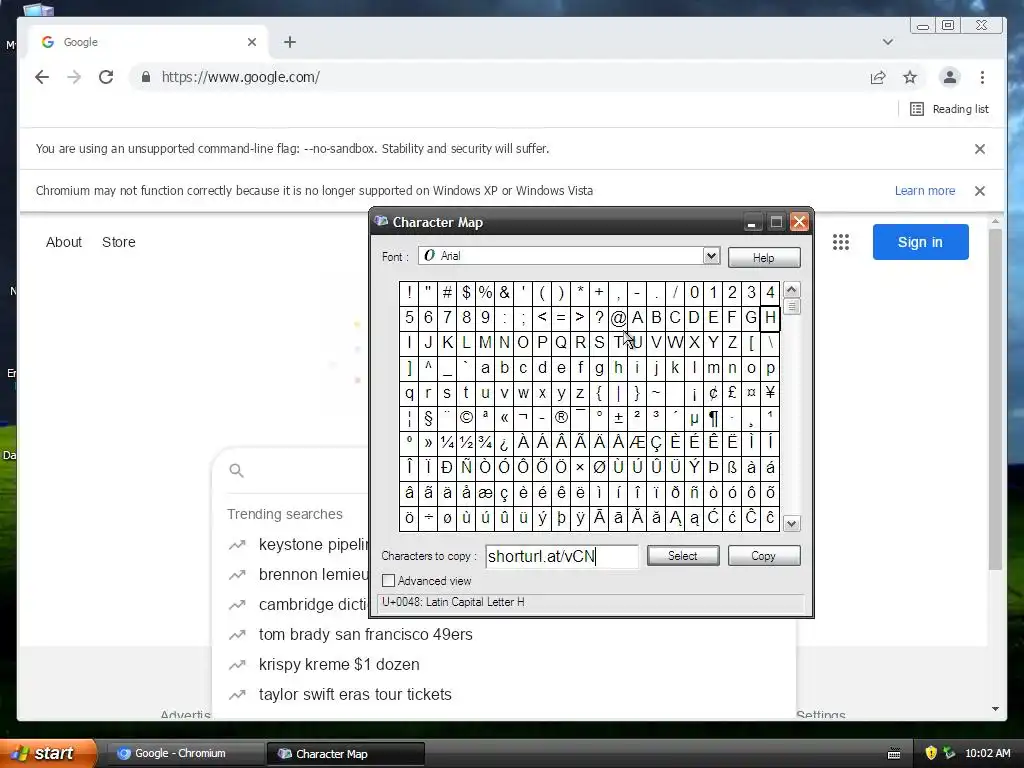This screenshot has height=768, width=1024.
Task: Select the ÷ division character
Action: pyautogui.click(x=428, y=518)
